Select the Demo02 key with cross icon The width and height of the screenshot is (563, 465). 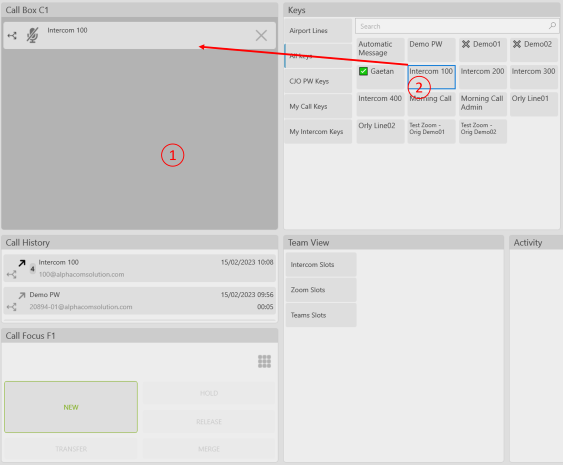[534, 50]
